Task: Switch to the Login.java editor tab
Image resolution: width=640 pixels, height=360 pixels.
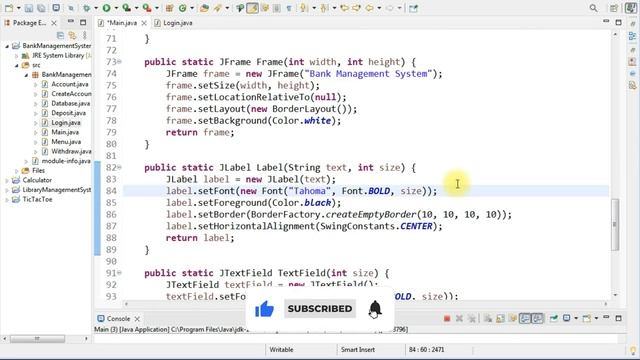Action: click(x=173, y=23)
